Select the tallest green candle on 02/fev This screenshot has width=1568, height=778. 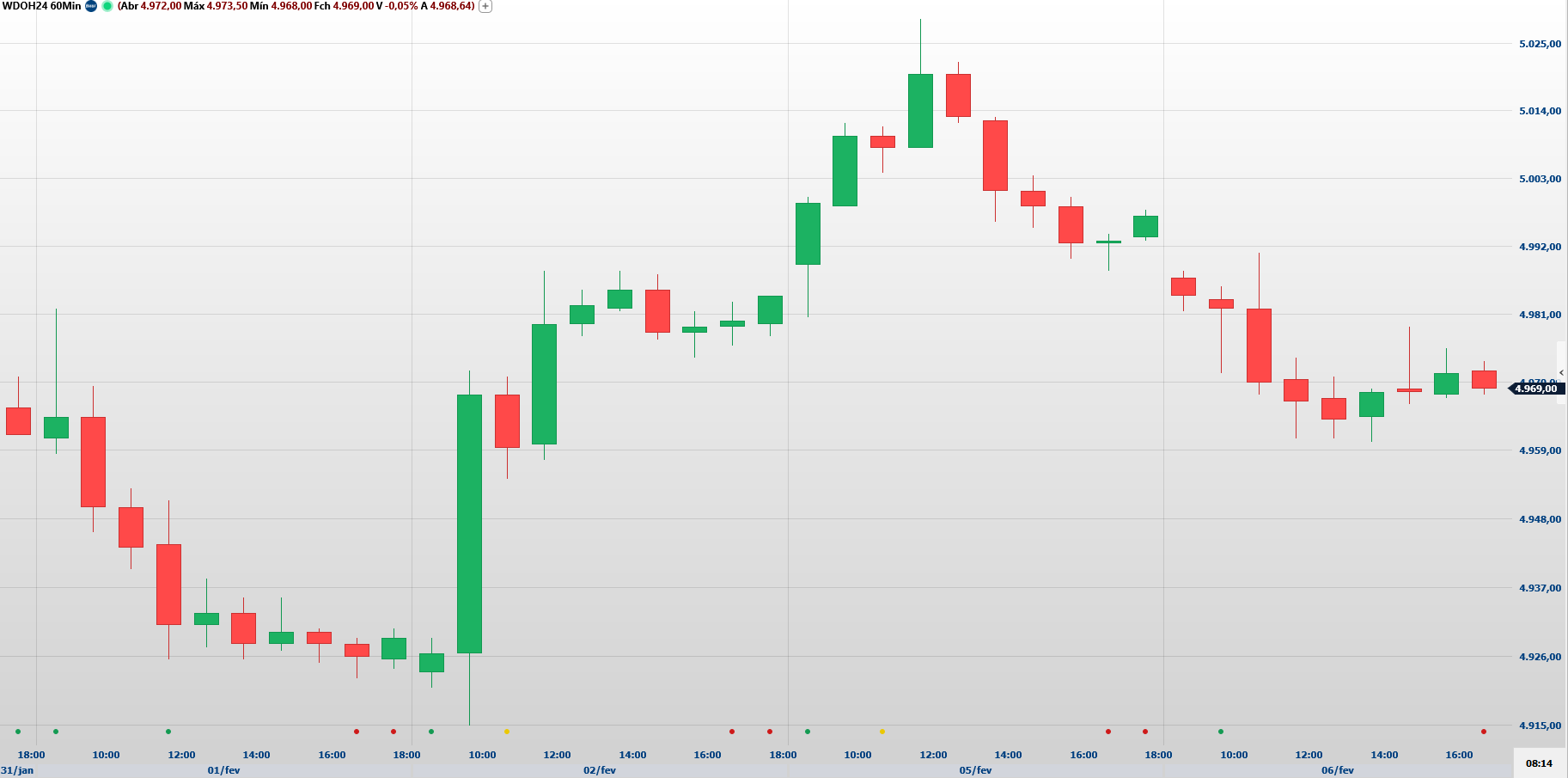[x=469, y=523]
